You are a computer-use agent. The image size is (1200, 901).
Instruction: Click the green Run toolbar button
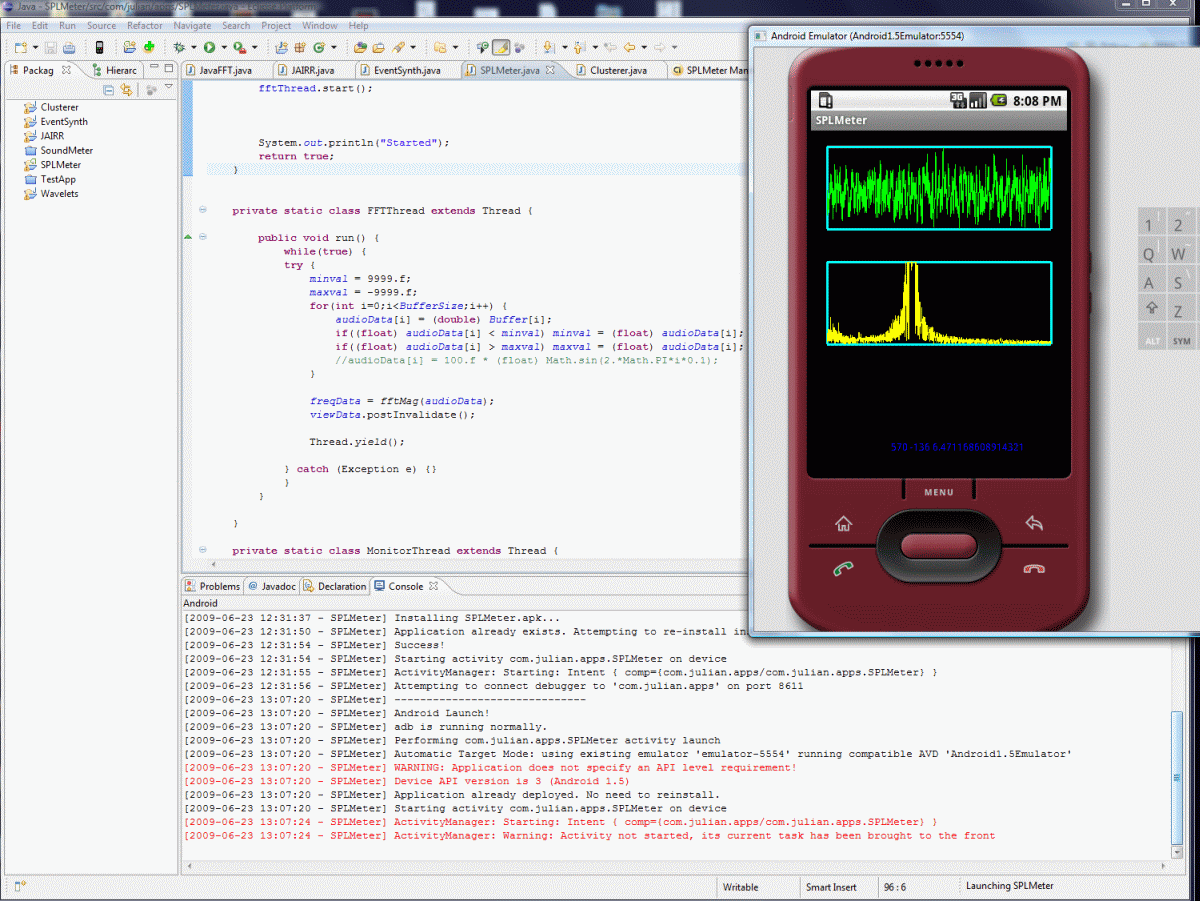[x=209, y=47]
